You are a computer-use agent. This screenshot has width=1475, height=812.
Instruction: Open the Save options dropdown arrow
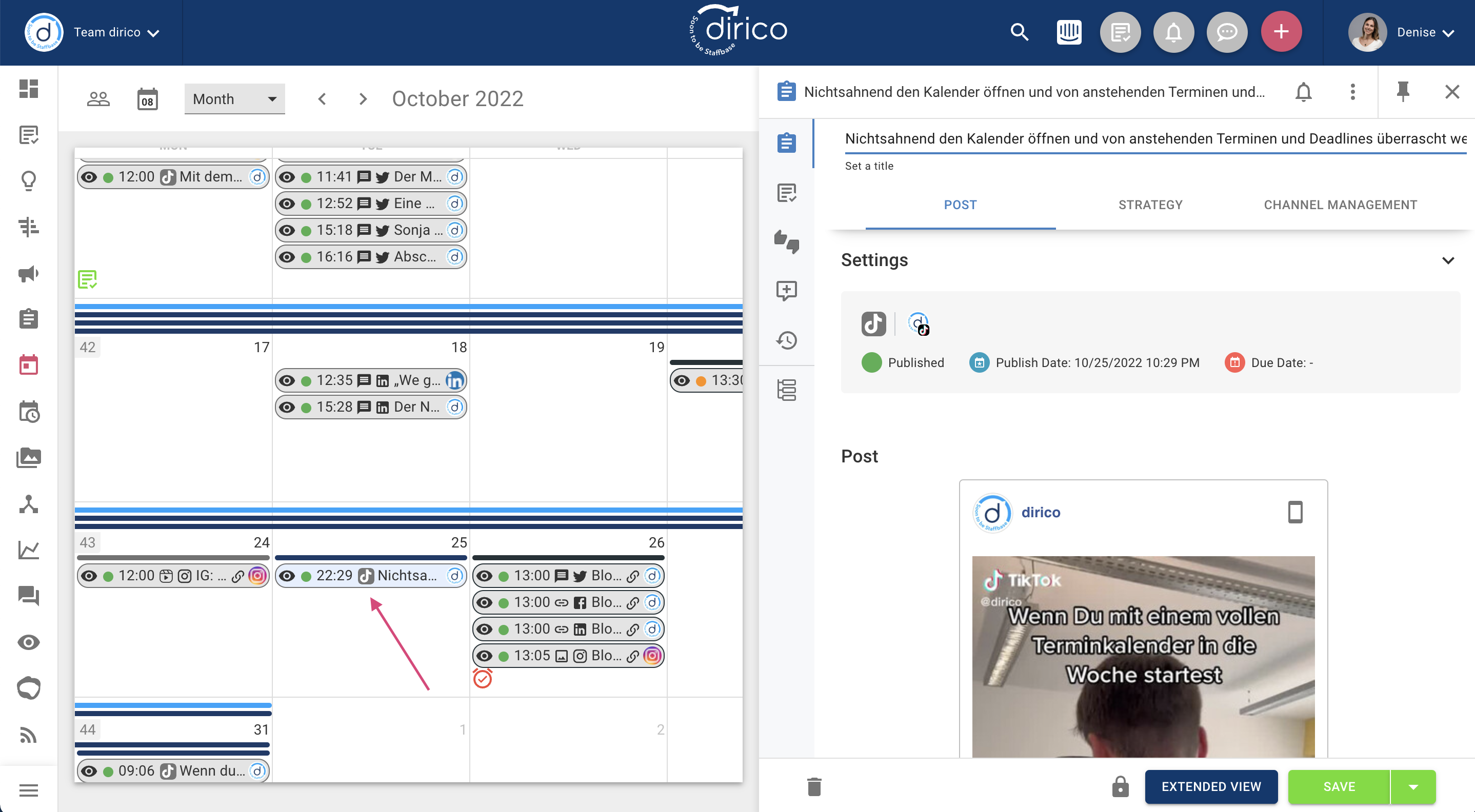click(1412, 787)
